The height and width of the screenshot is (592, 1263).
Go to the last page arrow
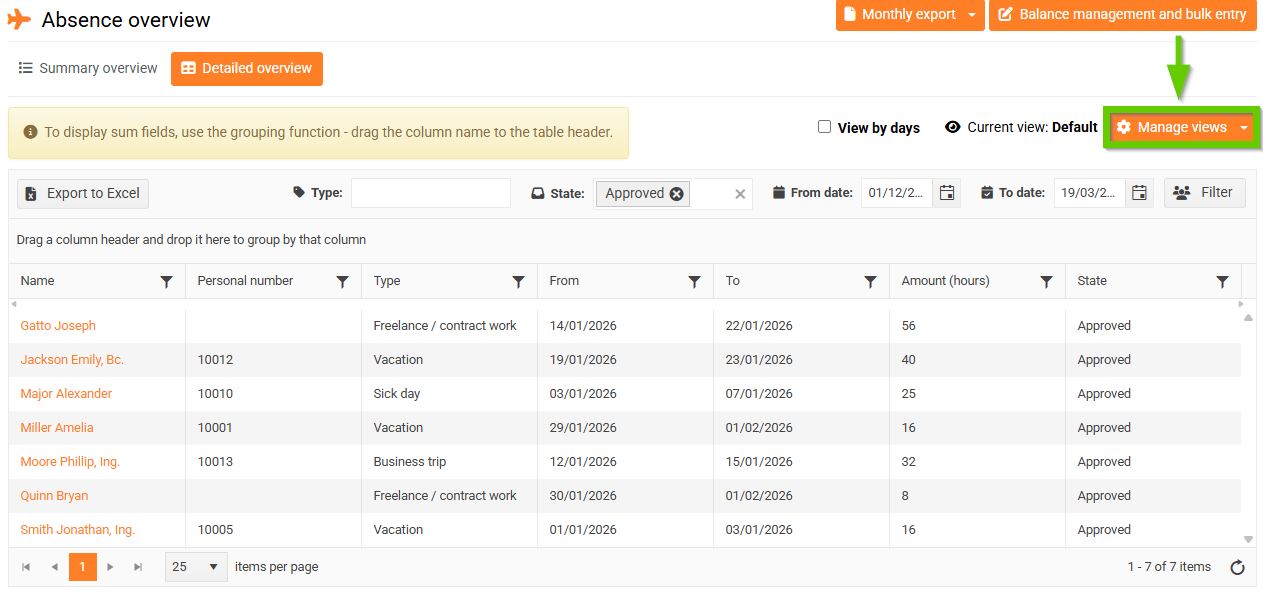138,567
